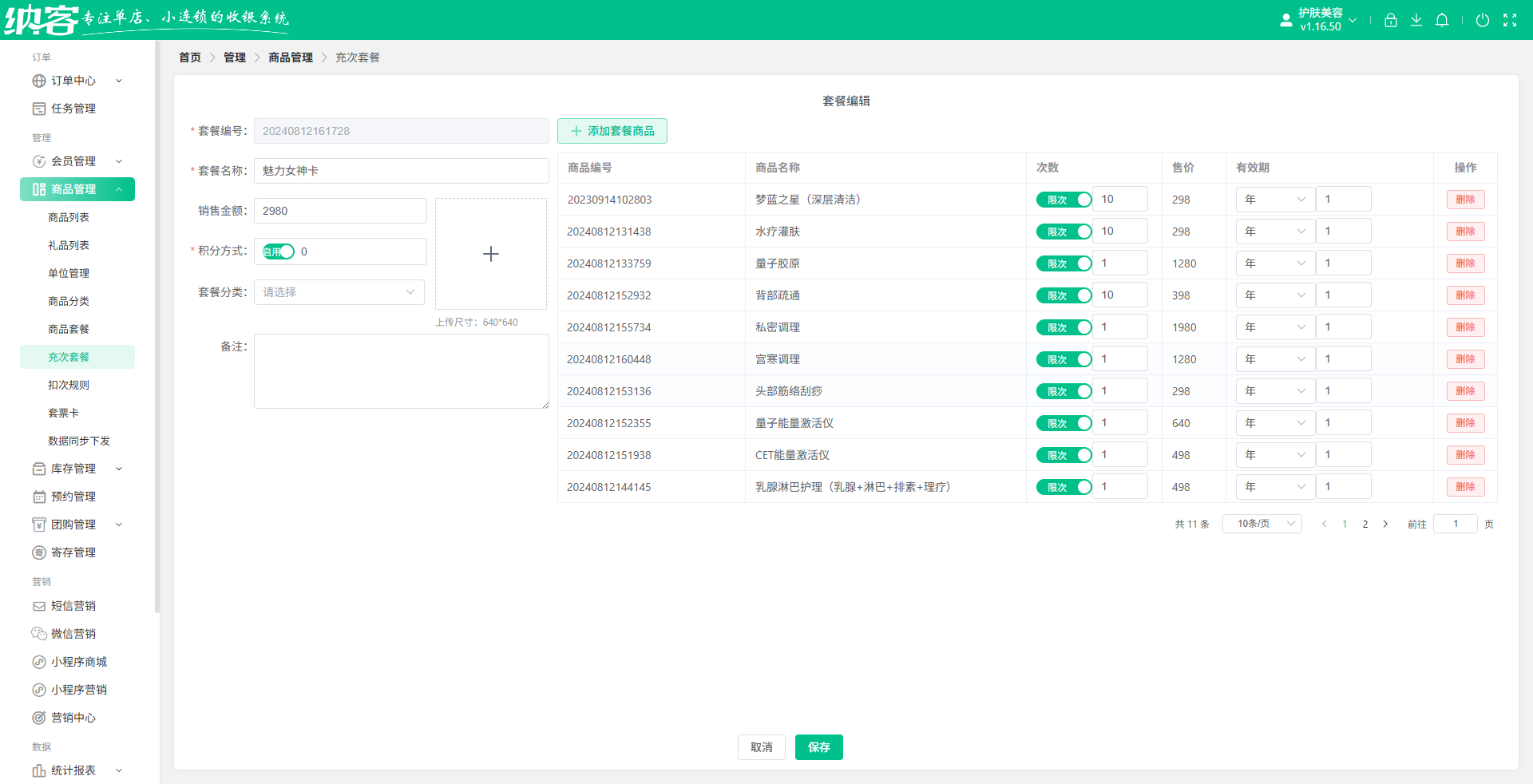Open validity unit dropdown for 量子胶原
The image size is (1533, 784).
1275,263
